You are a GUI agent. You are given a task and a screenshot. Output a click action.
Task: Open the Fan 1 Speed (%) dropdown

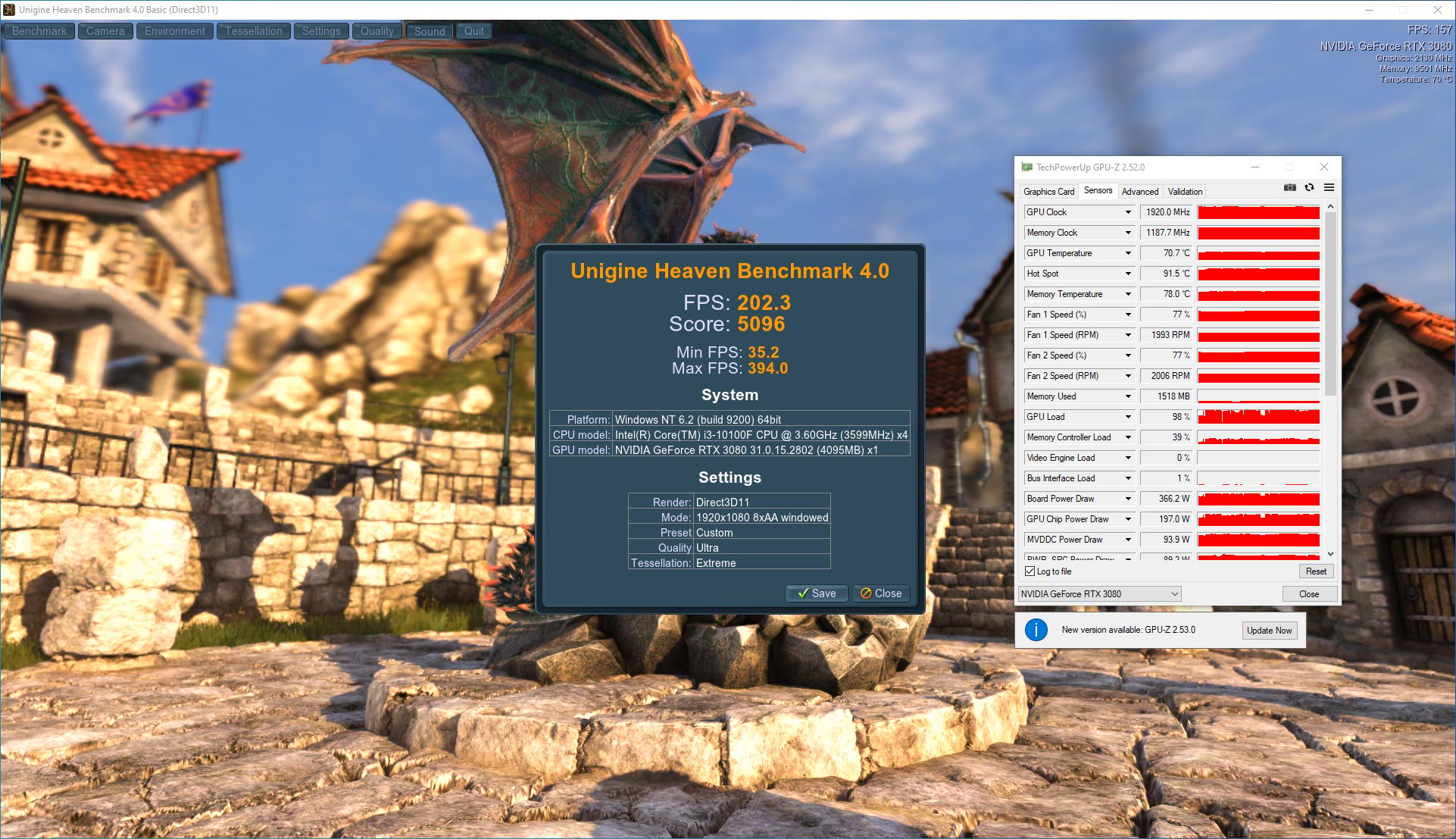[x=1128, y=315]
